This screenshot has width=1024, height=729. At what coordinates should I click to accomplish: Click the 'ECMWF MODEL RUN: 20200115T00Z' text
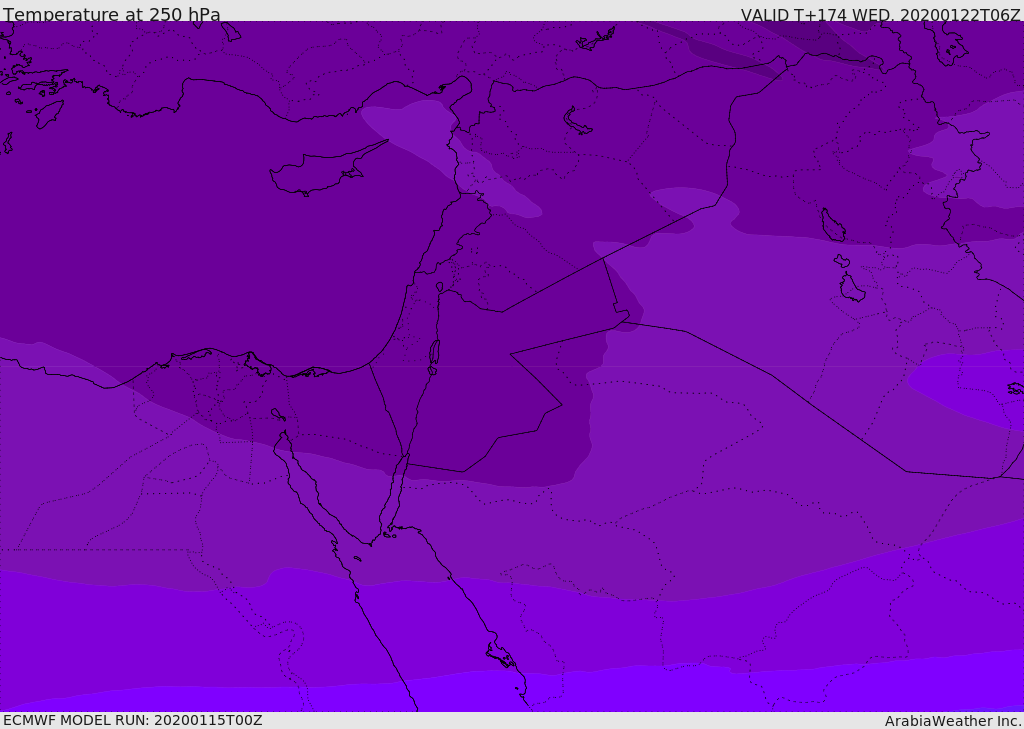[133, 720]
